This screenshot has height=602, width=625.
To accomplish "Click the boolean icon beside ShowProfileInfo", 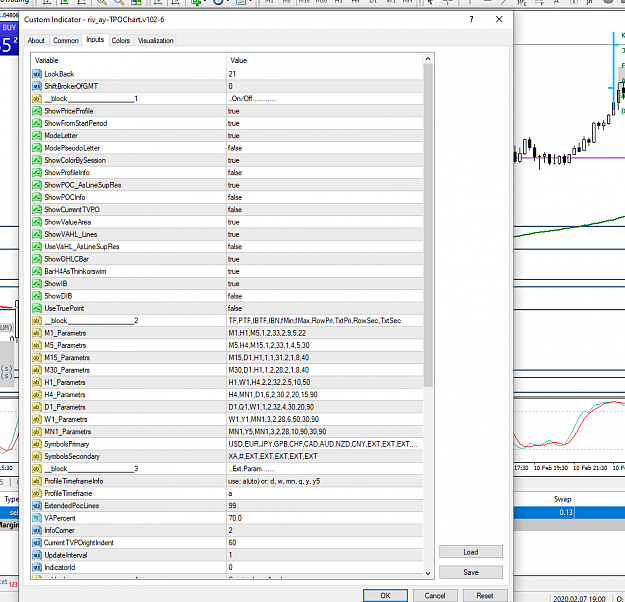I will 37,173.
